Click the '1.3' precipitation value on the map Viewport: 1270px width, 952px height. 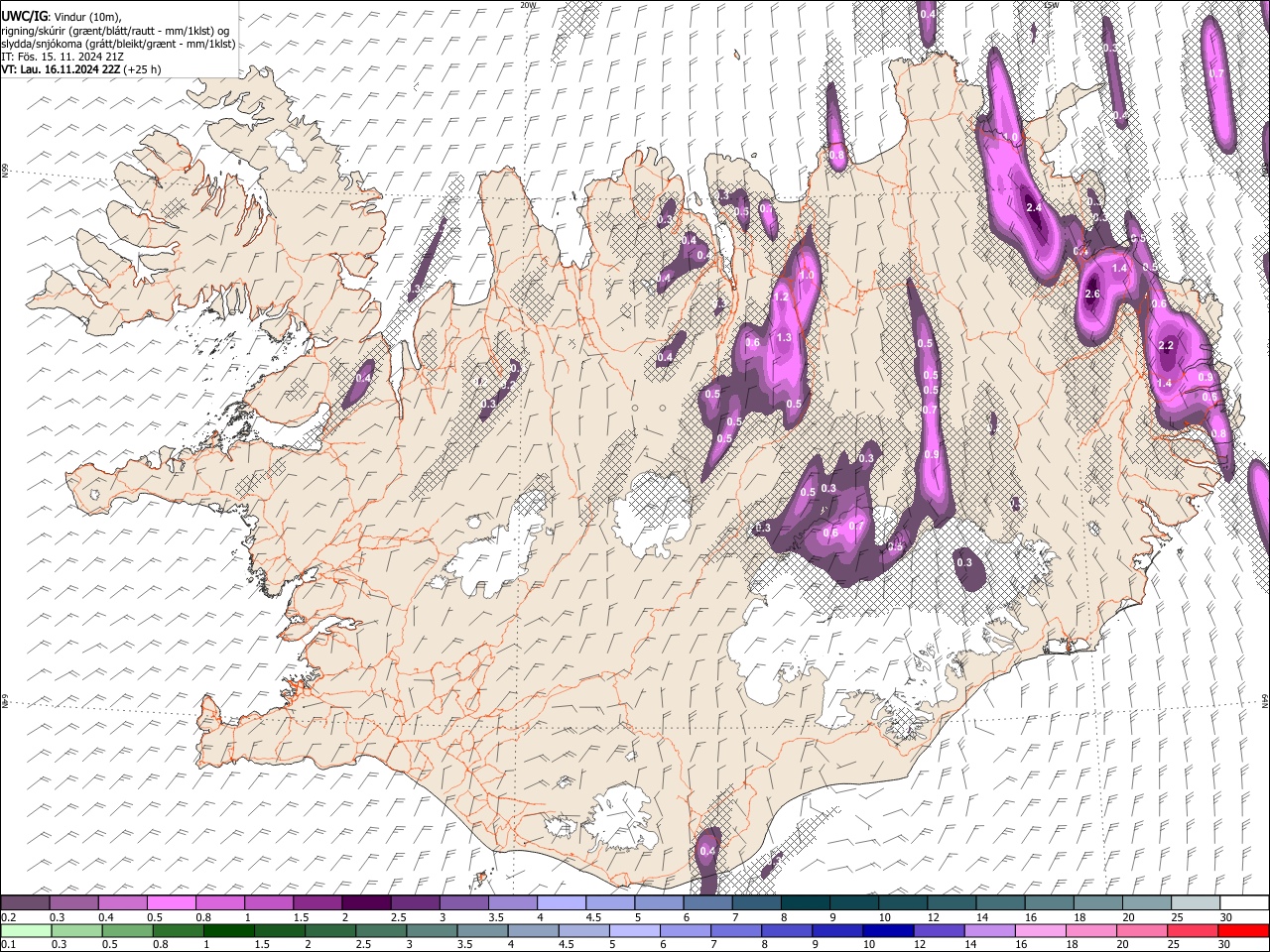pos(784,338)
